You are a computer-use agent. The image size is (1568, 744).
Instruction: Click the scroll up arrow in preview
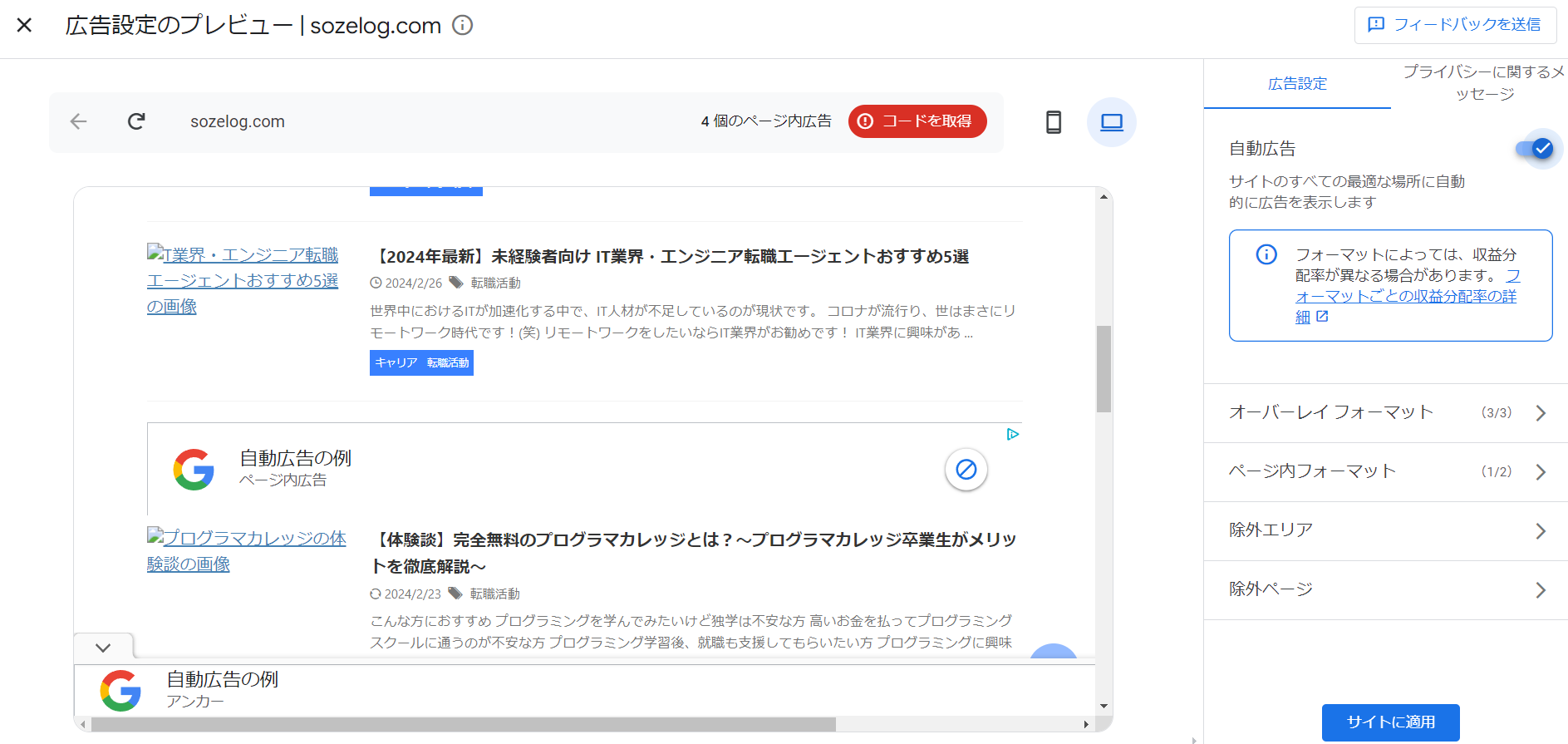[1103, 197]
